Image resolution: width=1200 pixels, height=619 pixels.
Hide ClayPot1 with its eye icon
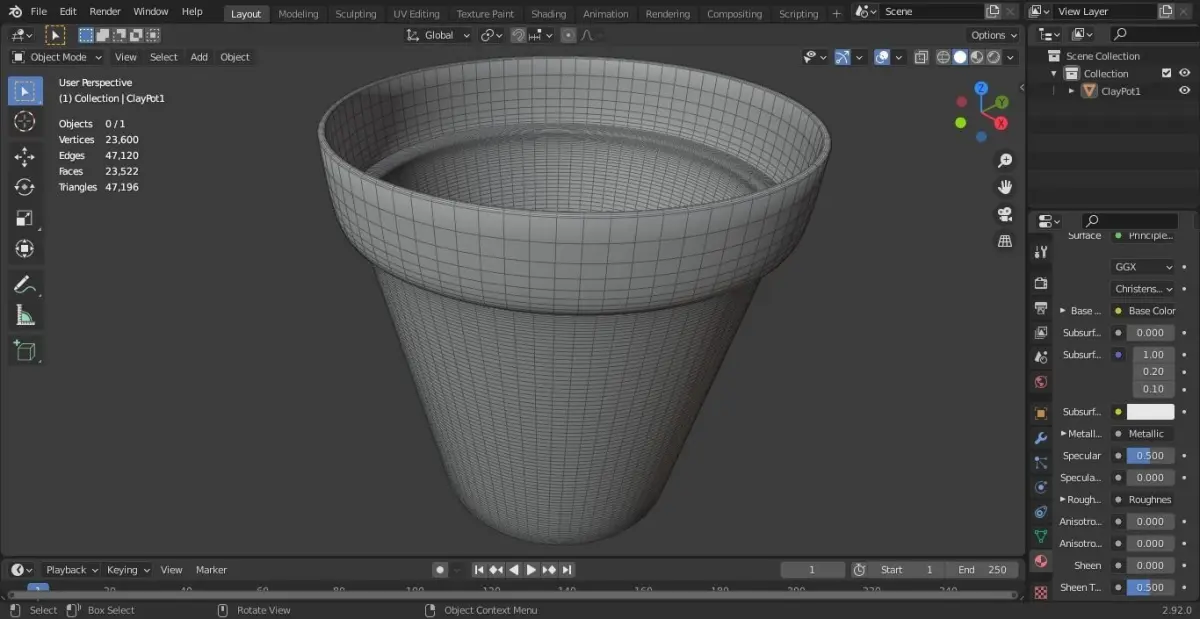click(1185, 91)
